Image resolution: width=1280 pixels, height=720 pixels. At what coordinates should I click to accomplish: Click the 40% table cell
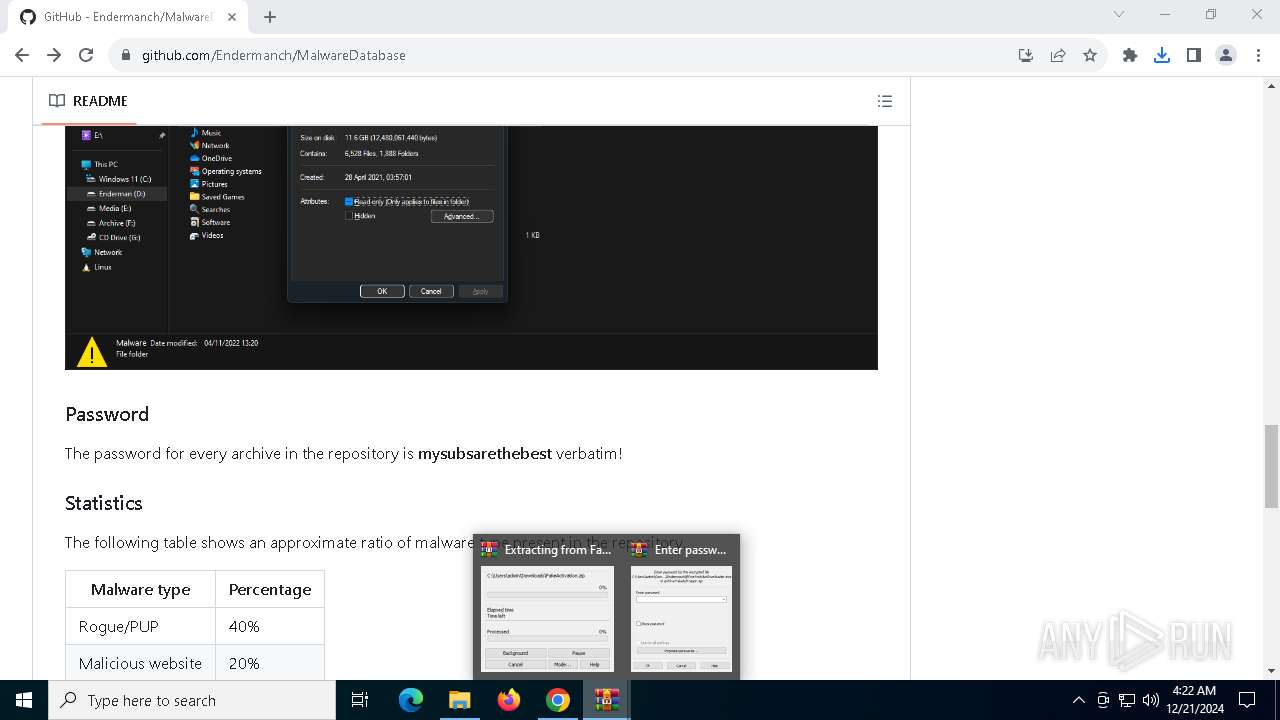coord(270,626)
